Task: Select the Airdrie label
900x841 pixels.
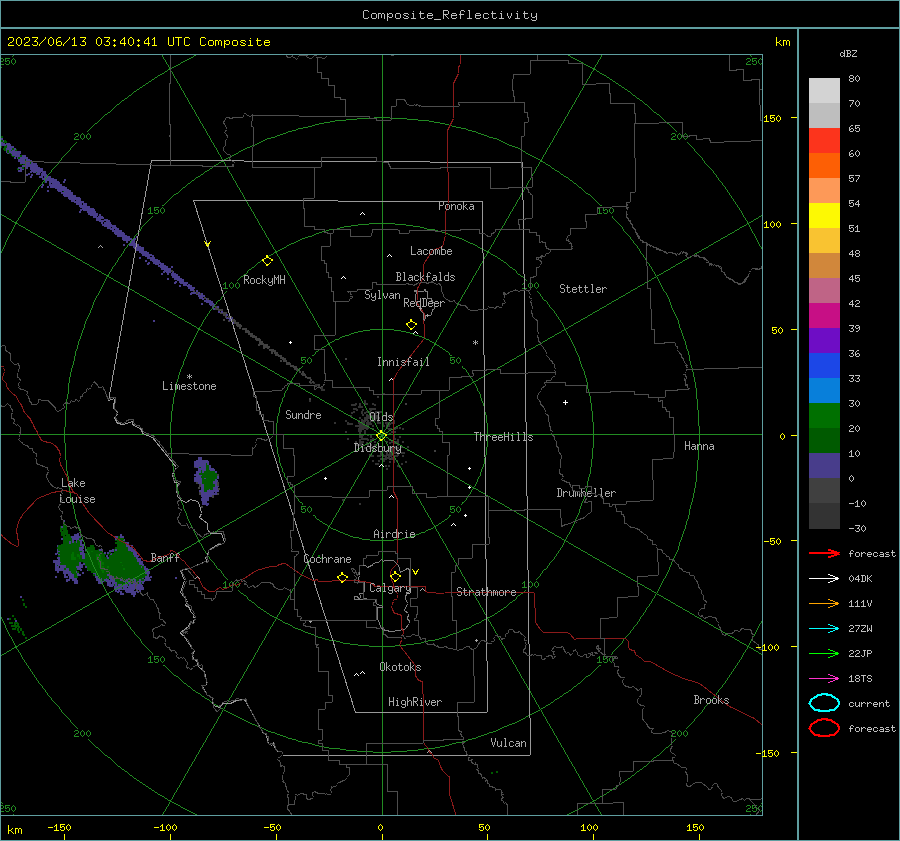Action: [x=394, y=534]
